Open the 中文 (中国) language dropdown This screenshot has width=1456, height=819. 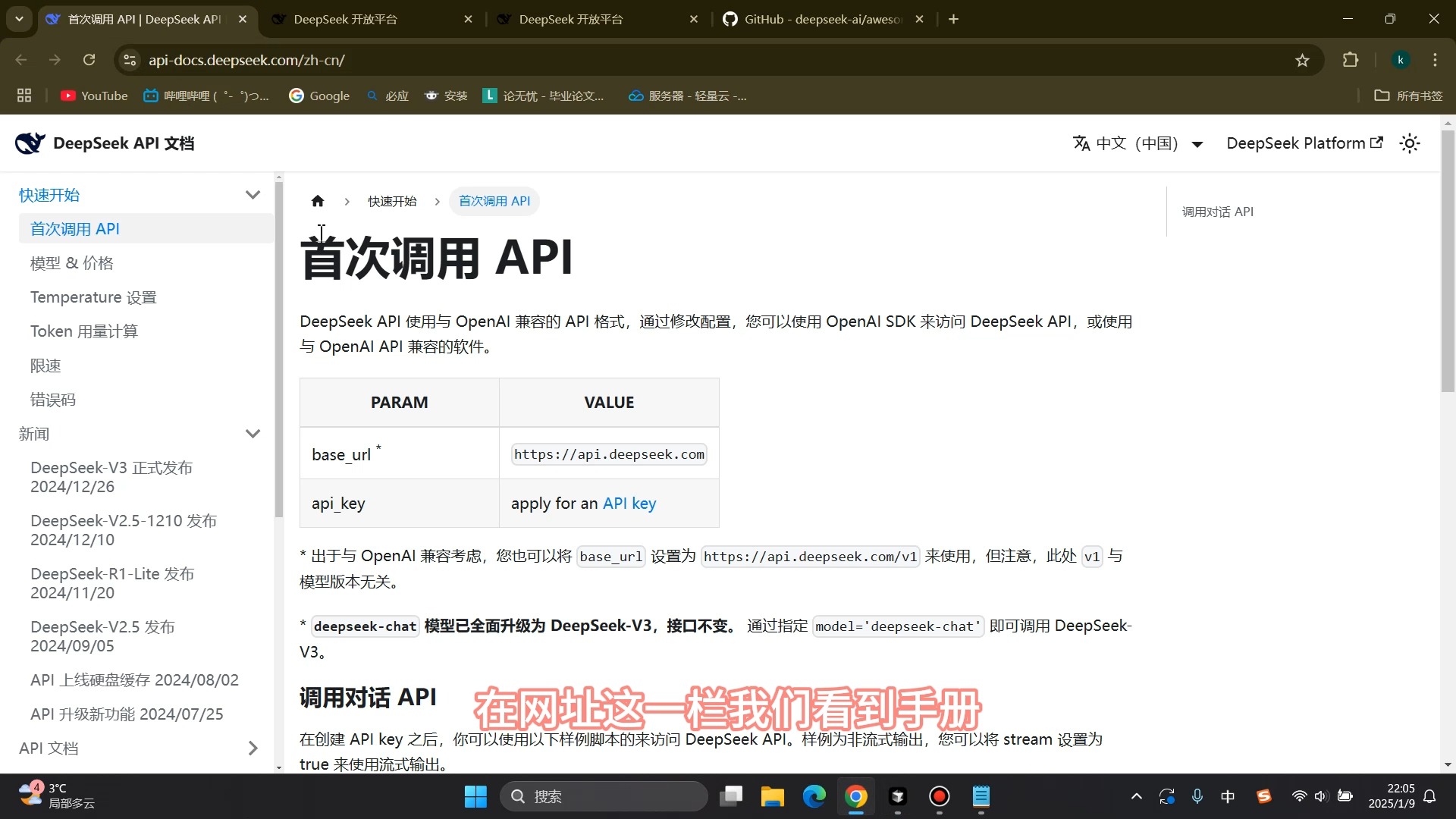[x=1137, y=143]
